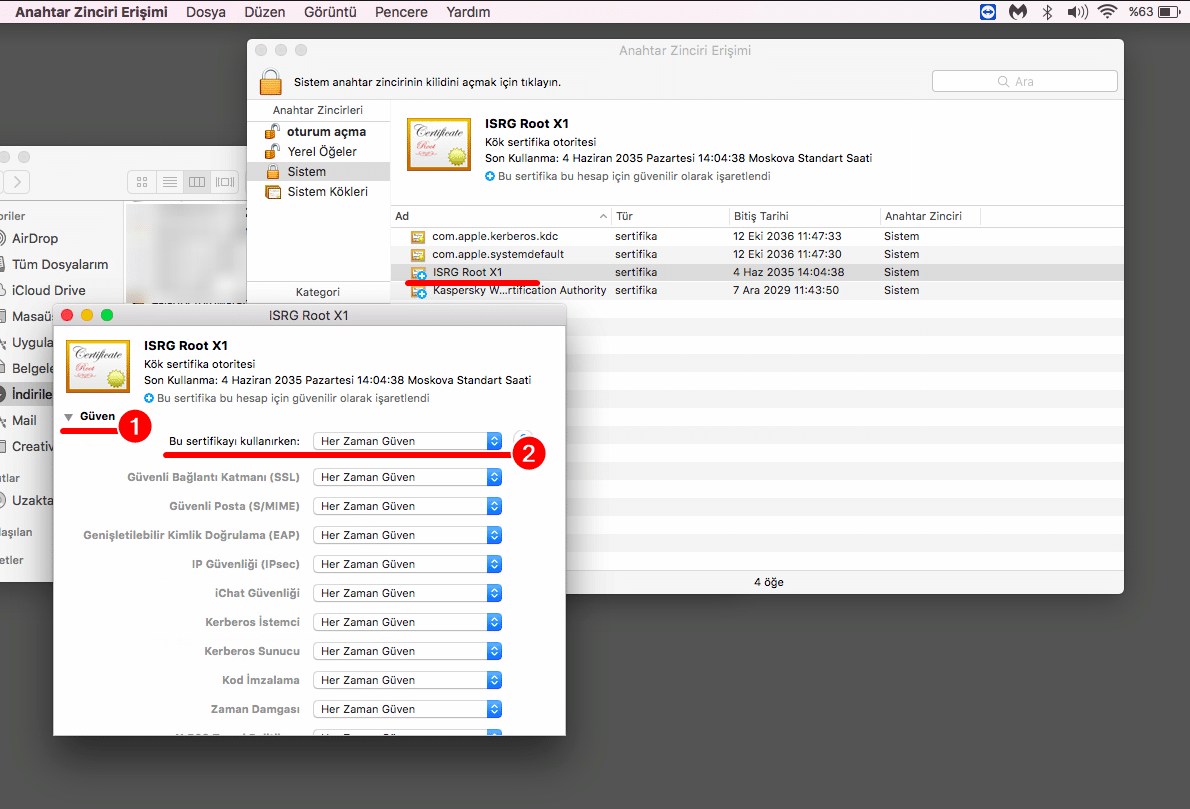Click the lock icon to unlock System keychain

[270, 81]
